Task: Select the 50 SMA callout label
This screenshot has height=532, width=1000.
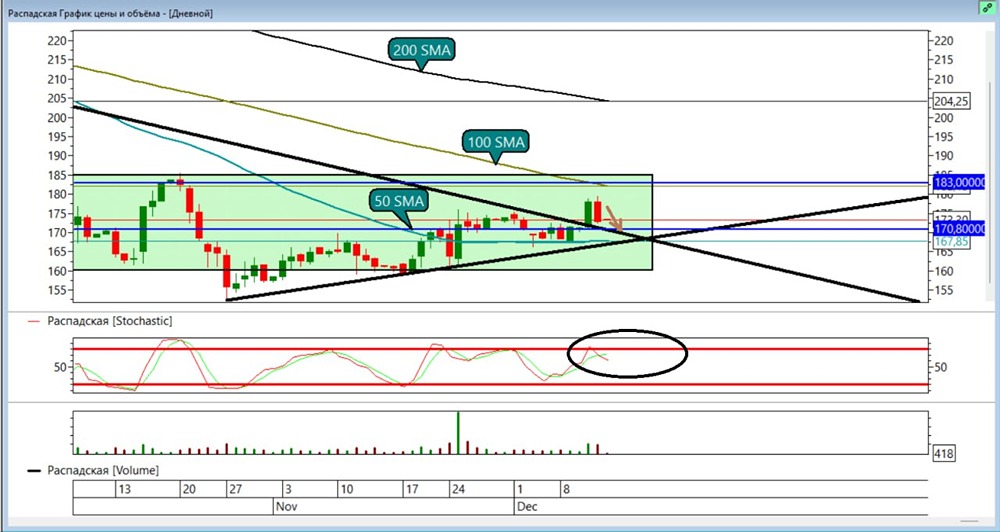Action: pyautogui.click(x=399, y=201)
